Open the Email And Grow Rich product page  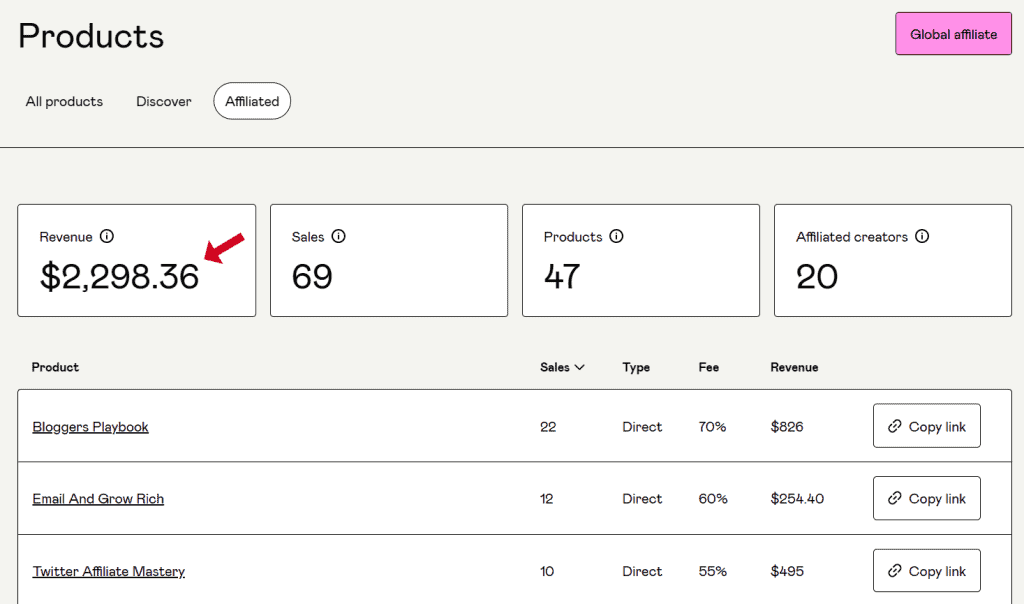(98, 498)
